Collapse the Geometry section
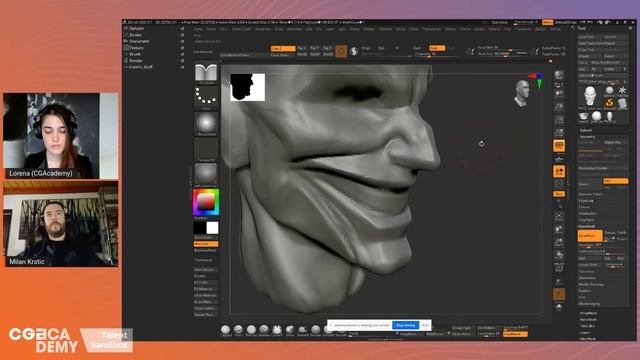 click(x=587, y=137)
